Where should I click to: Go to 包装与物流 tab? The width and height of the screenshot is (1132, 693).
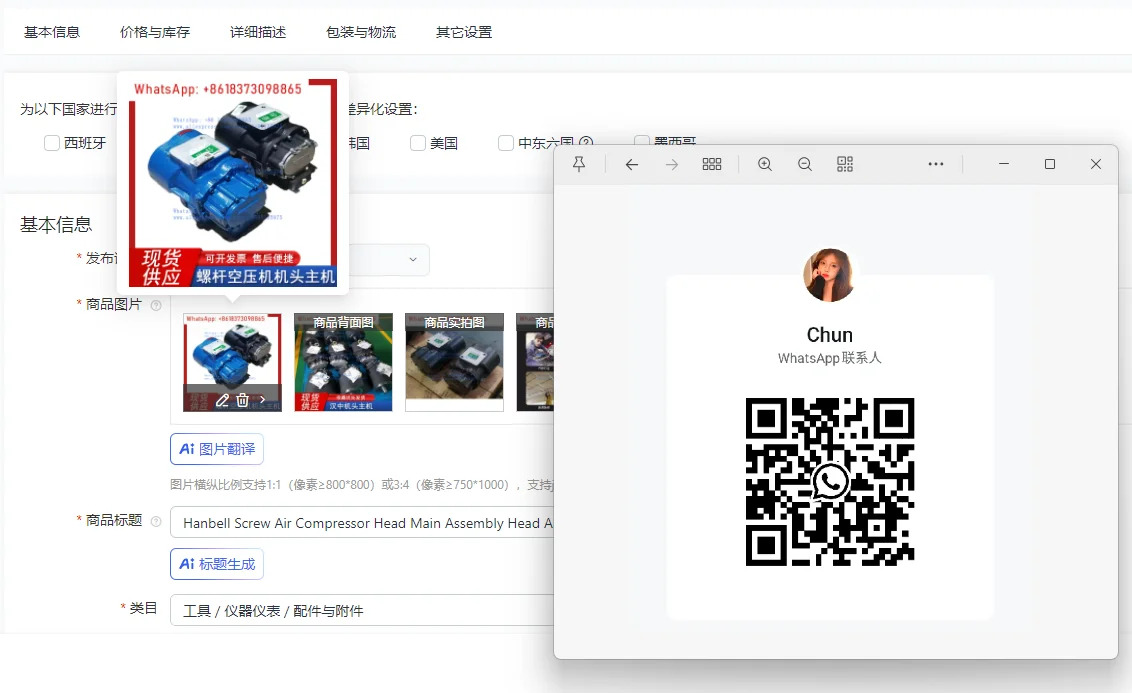361,32
